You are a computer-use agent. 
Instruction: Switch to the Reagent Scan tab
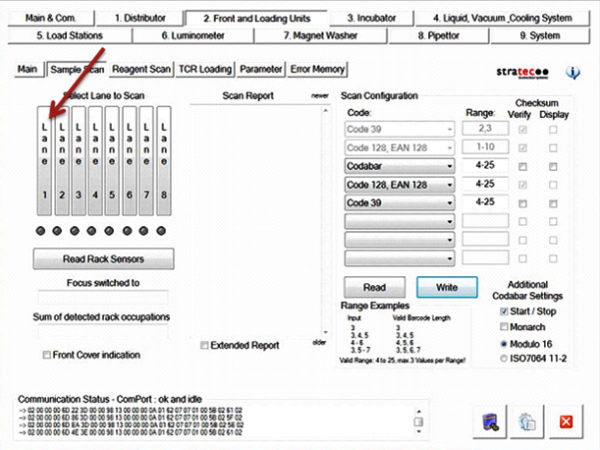(140, 69)
